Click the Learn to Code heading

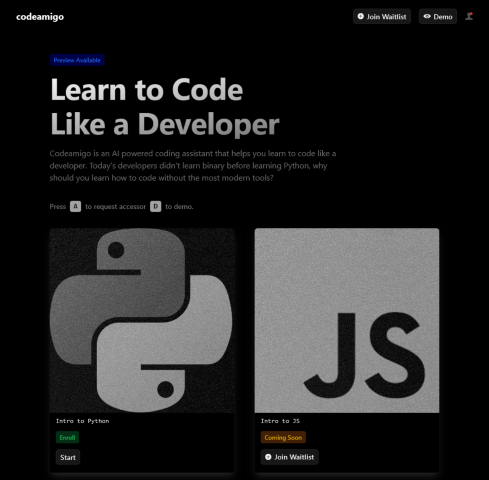pos(165,107)
